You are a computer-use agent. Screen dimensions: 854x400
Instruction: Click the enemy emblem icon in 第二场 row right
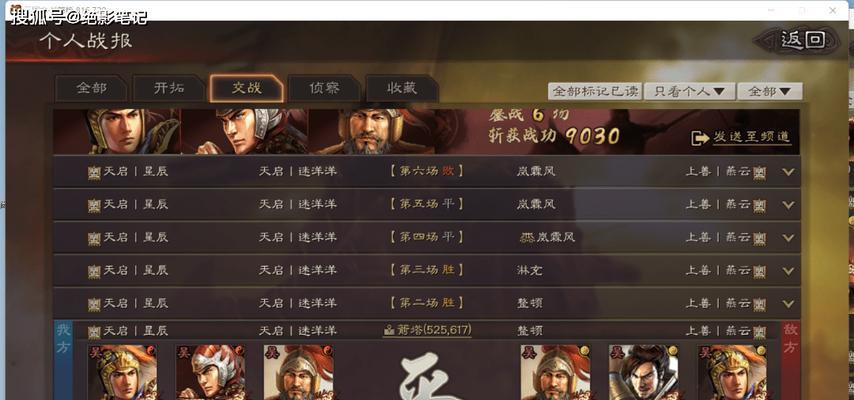759,305
